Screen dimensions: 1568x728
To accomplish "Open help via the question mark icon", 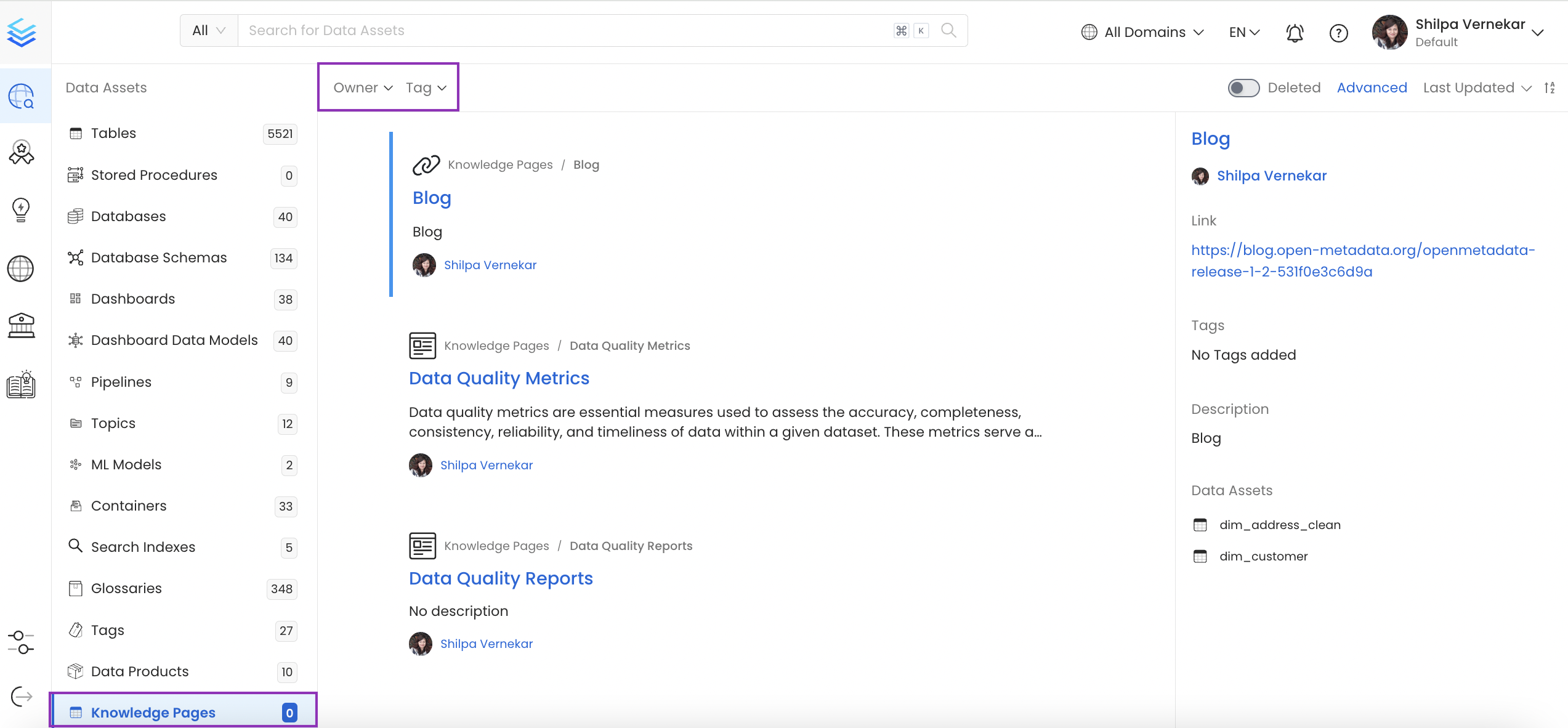I will click(x=1338, y=33).
